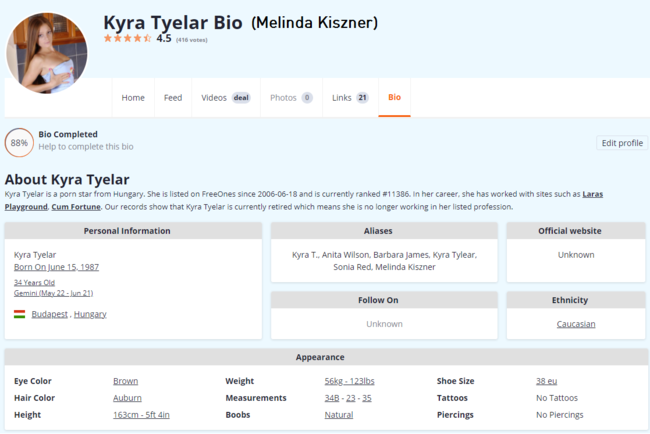
Task: Click the 'Follow On' panel header
Action: point(384,300)
